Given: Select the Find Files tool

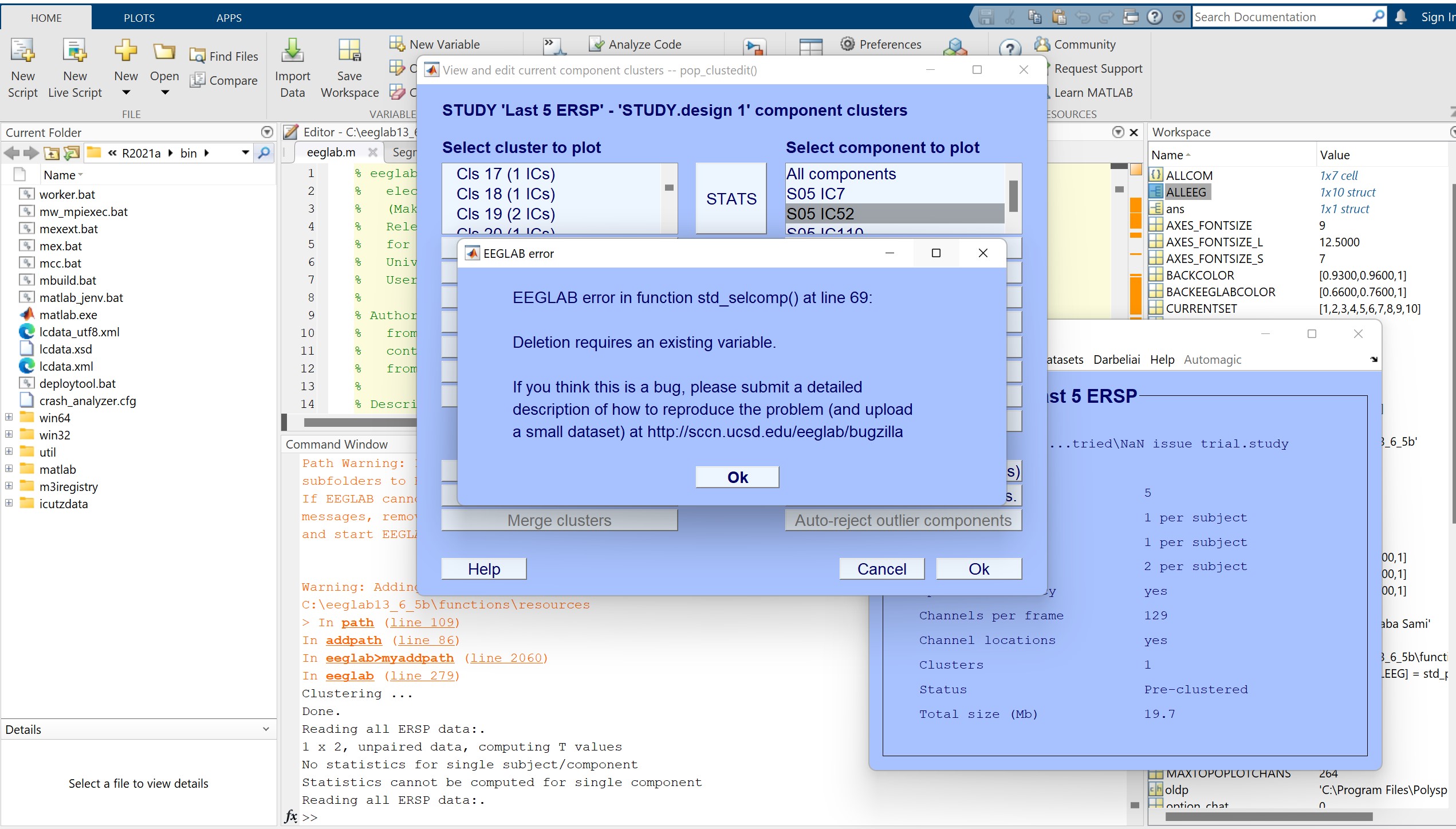Looking at the screenshot, I should coord(224,55).
